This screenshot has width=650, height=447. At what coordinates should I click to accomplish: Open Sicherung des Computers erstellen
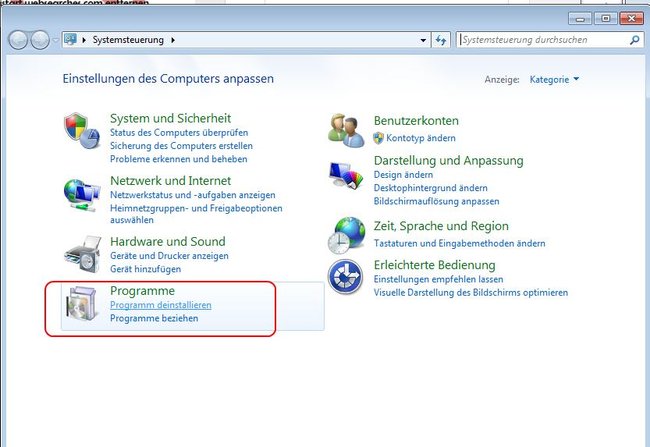coord(181,146)
